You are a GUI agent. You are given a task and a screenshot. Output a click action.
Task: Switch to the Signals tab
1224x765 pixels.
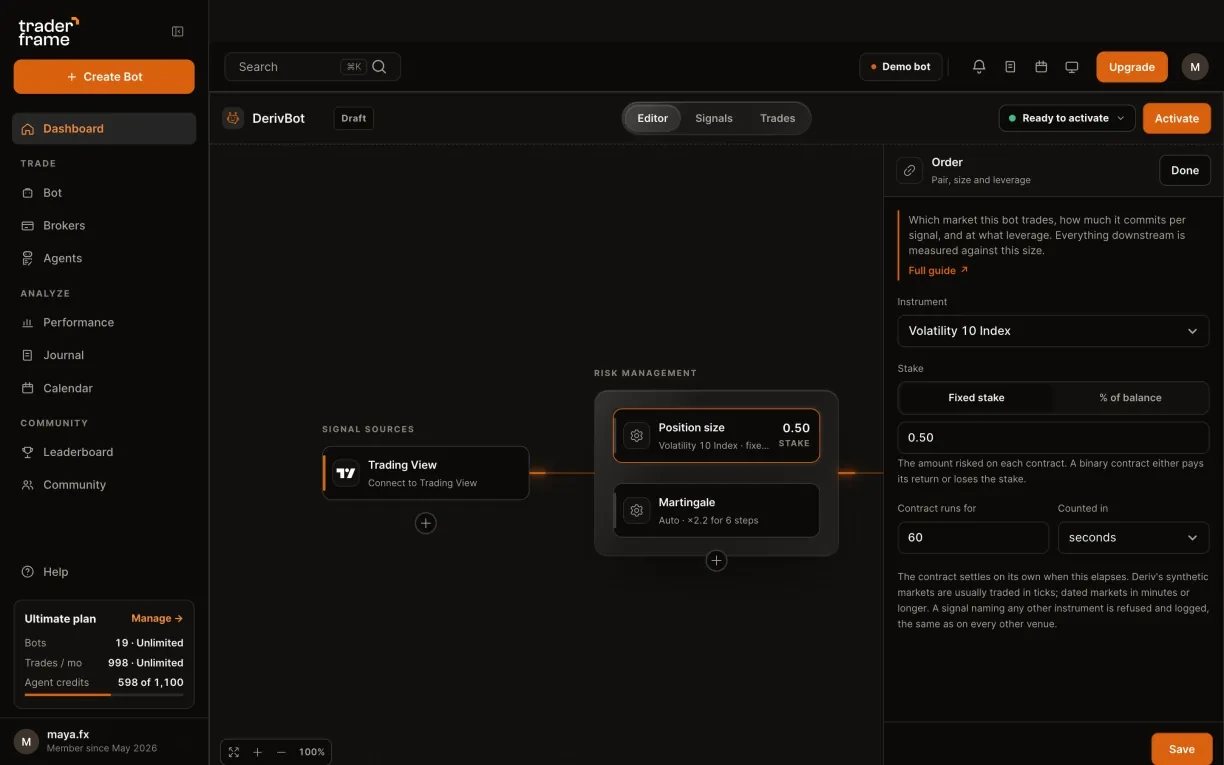714,118
